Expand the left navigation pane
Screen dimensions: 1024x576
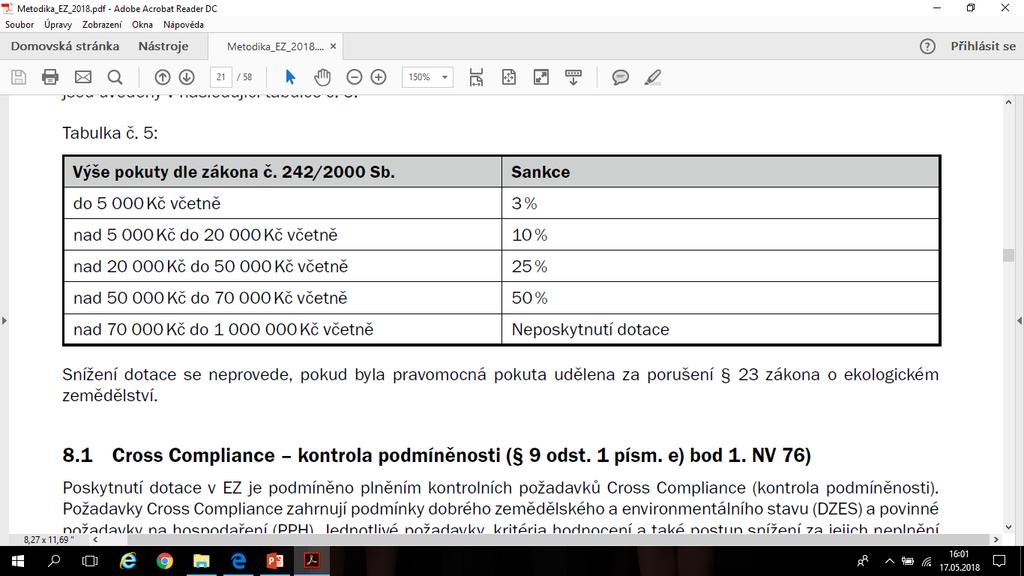tap(4, 321)
